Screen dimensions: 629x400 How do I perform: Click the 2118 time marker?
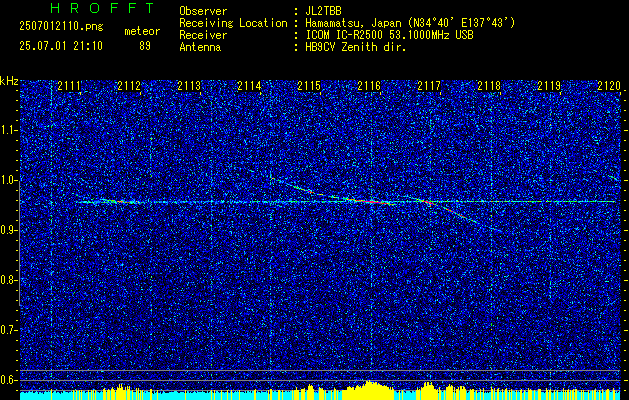489,86
